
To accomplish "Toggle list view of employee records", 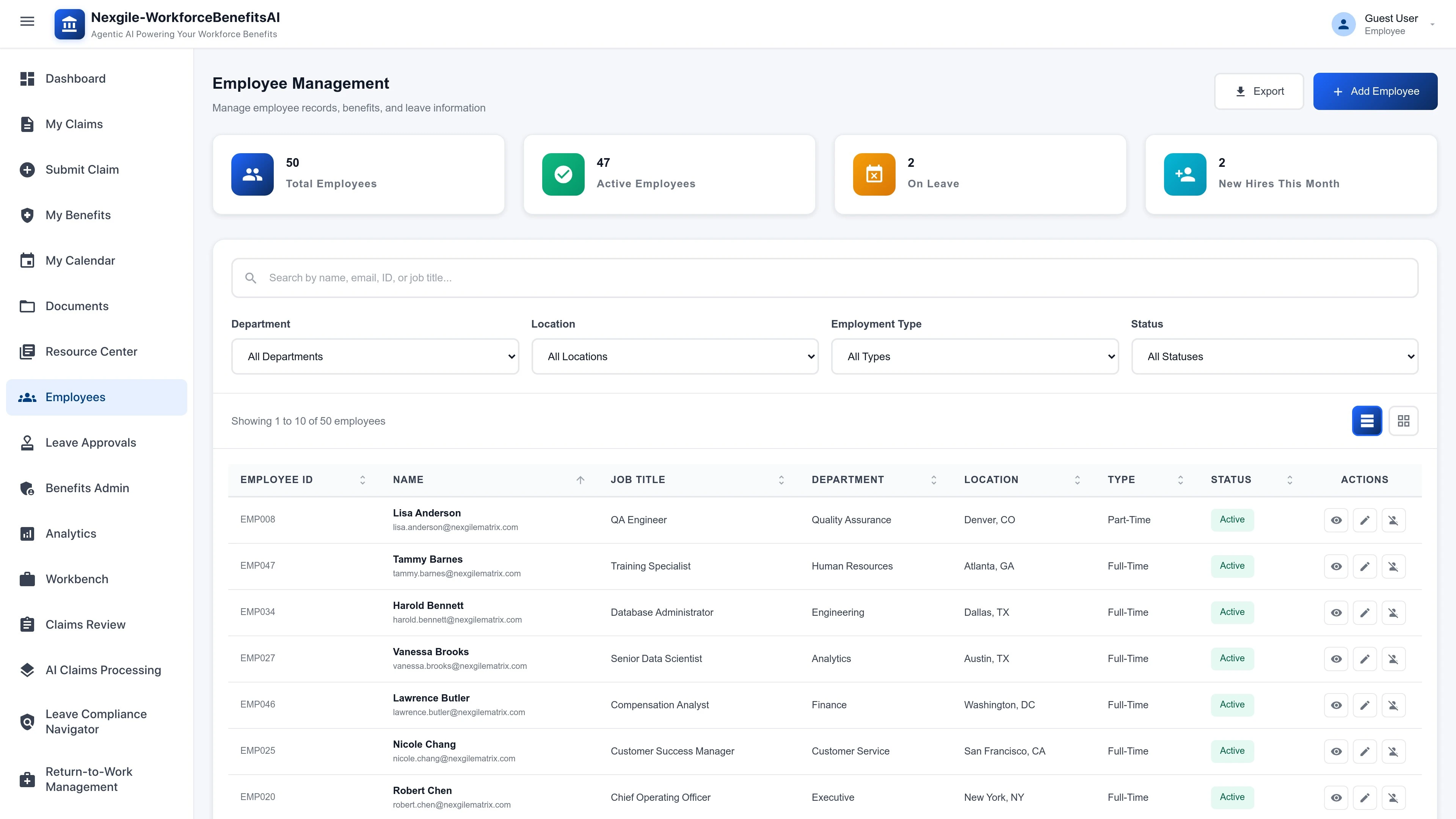I will point(1367,420).
